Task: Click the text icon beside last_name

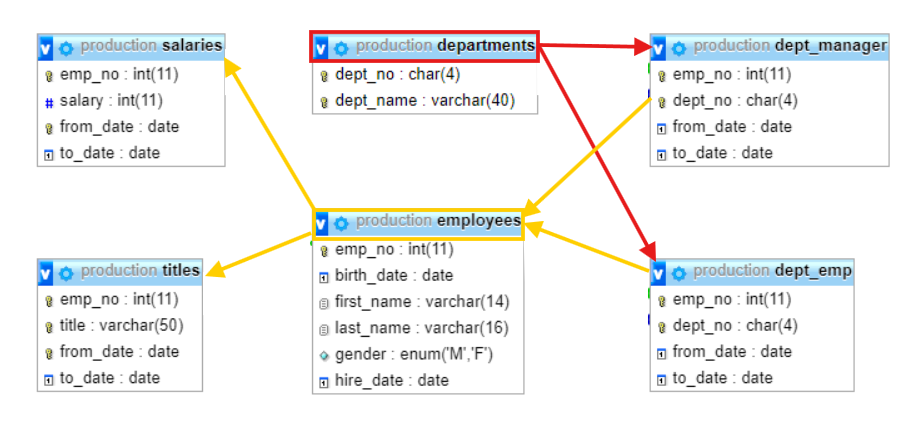Action: pos(324,329)
